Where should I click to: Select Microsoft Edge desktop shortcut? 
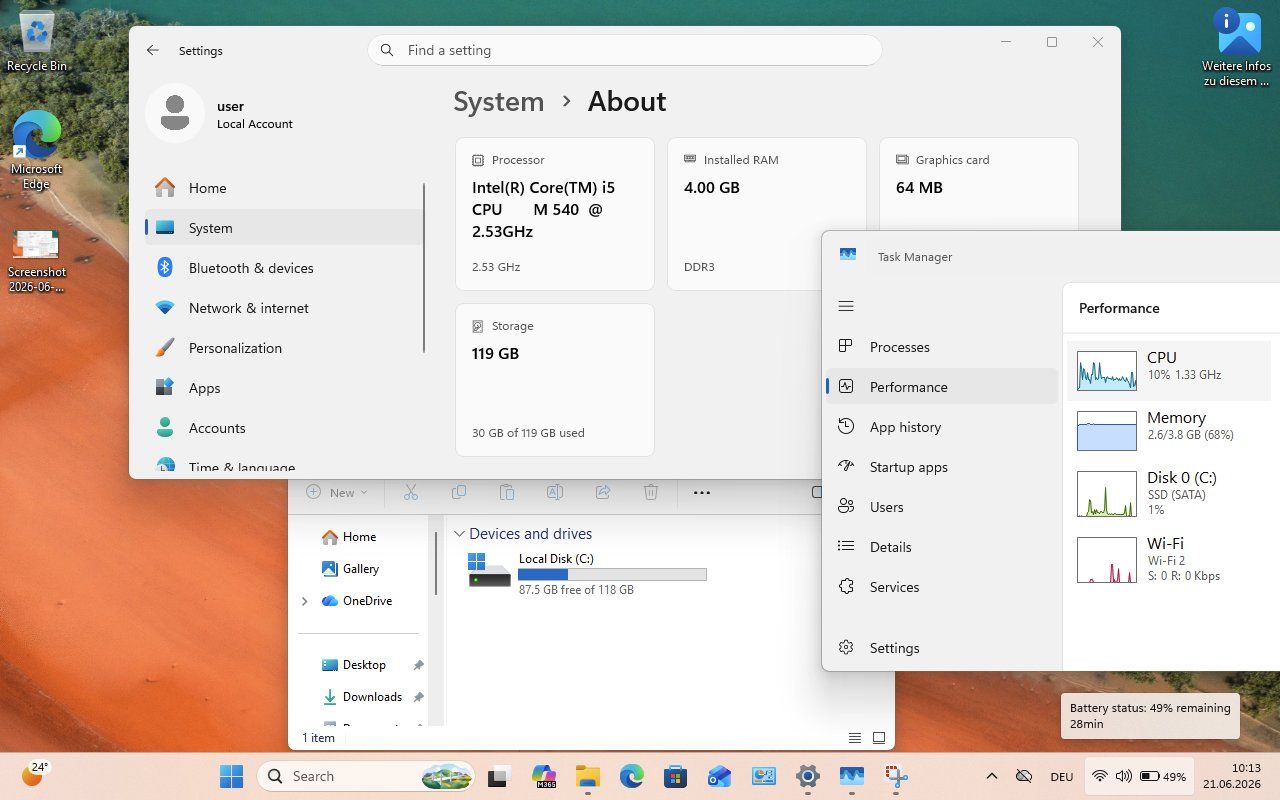coord(37,150)
